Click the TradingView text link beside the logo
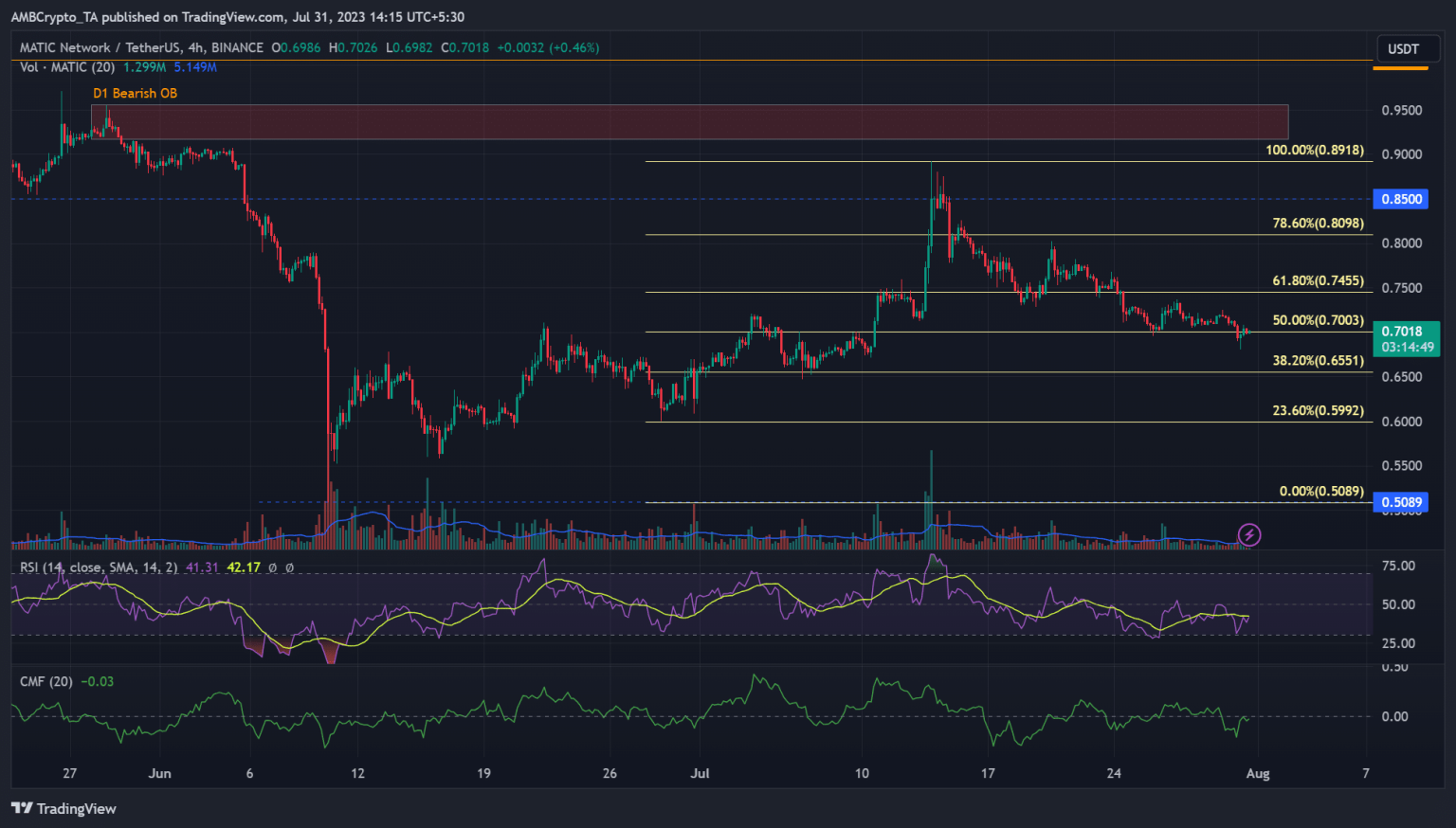This screenshot has width=1456, height=828. point(77,808)
